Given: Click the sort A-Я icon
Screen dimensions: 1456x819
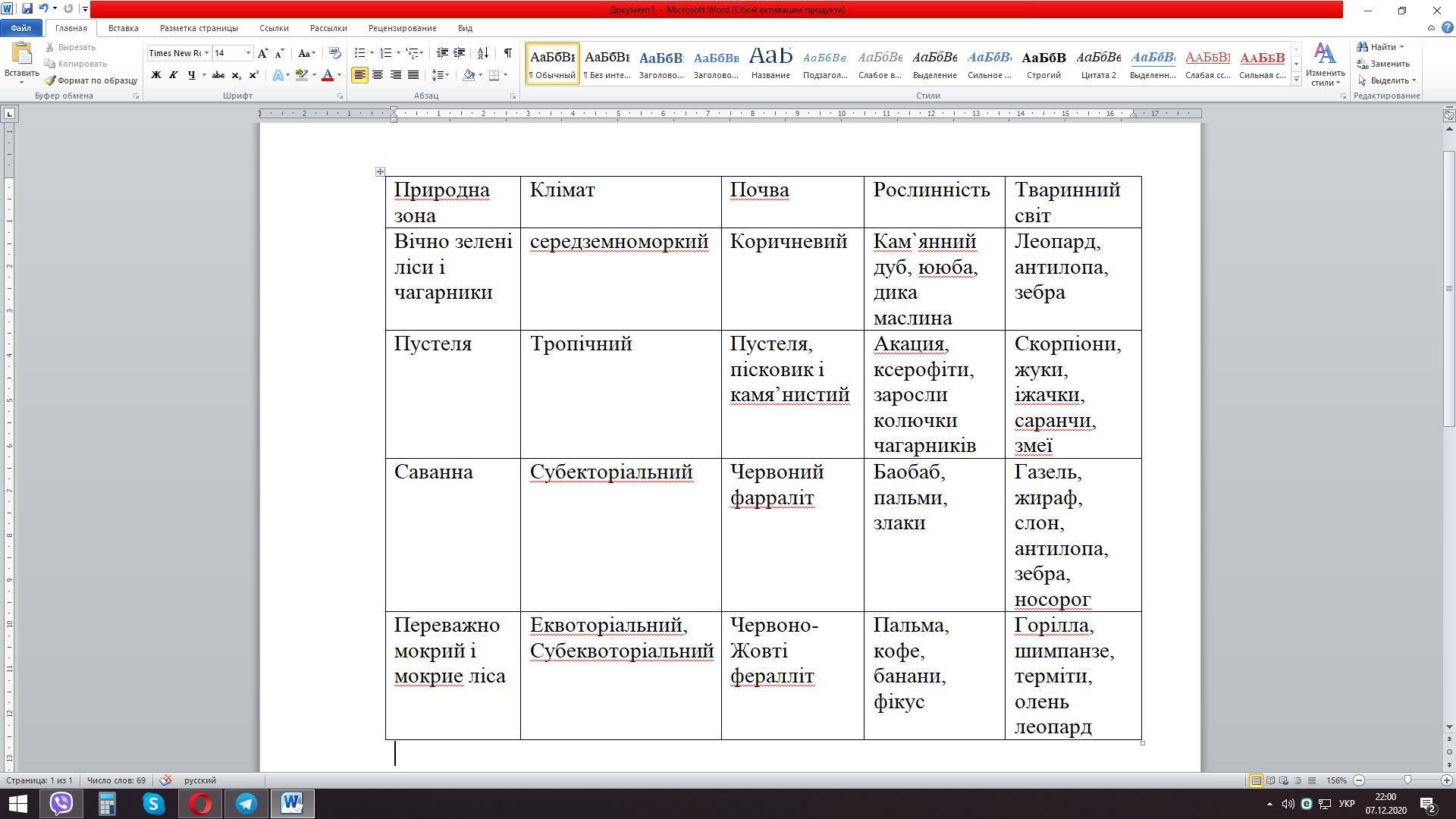Looking at the screenshot, I should pos(483,53).
